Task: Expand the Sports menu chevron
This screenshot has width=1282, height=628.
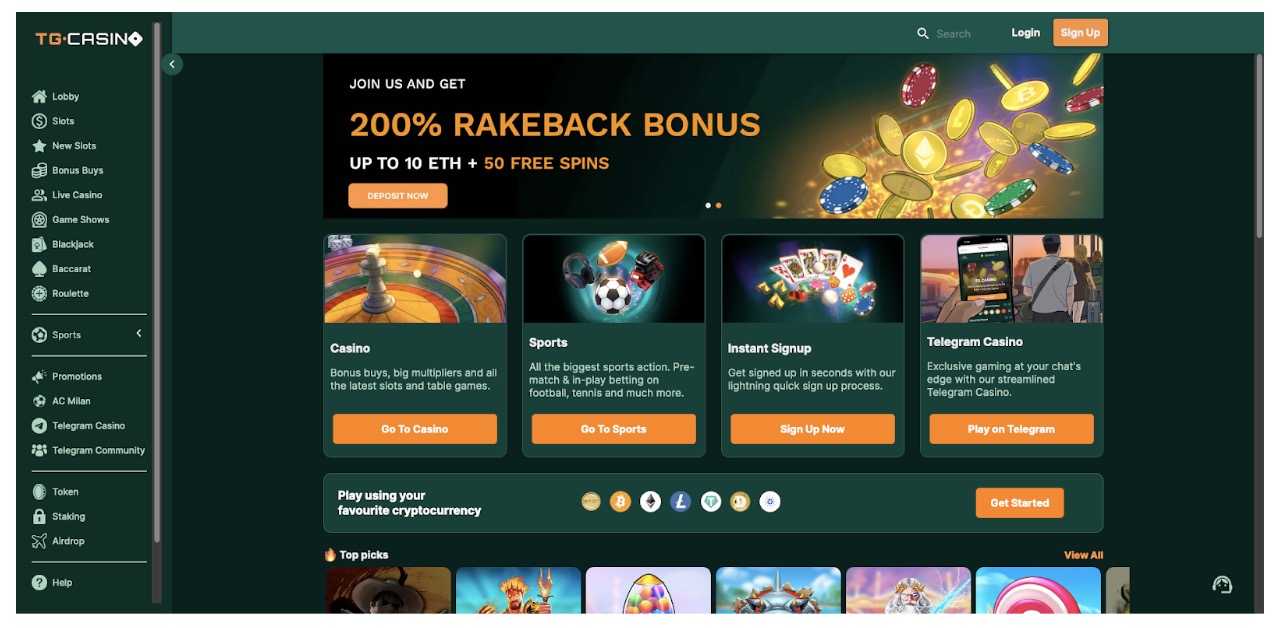Action: click(x=139, y=334)
